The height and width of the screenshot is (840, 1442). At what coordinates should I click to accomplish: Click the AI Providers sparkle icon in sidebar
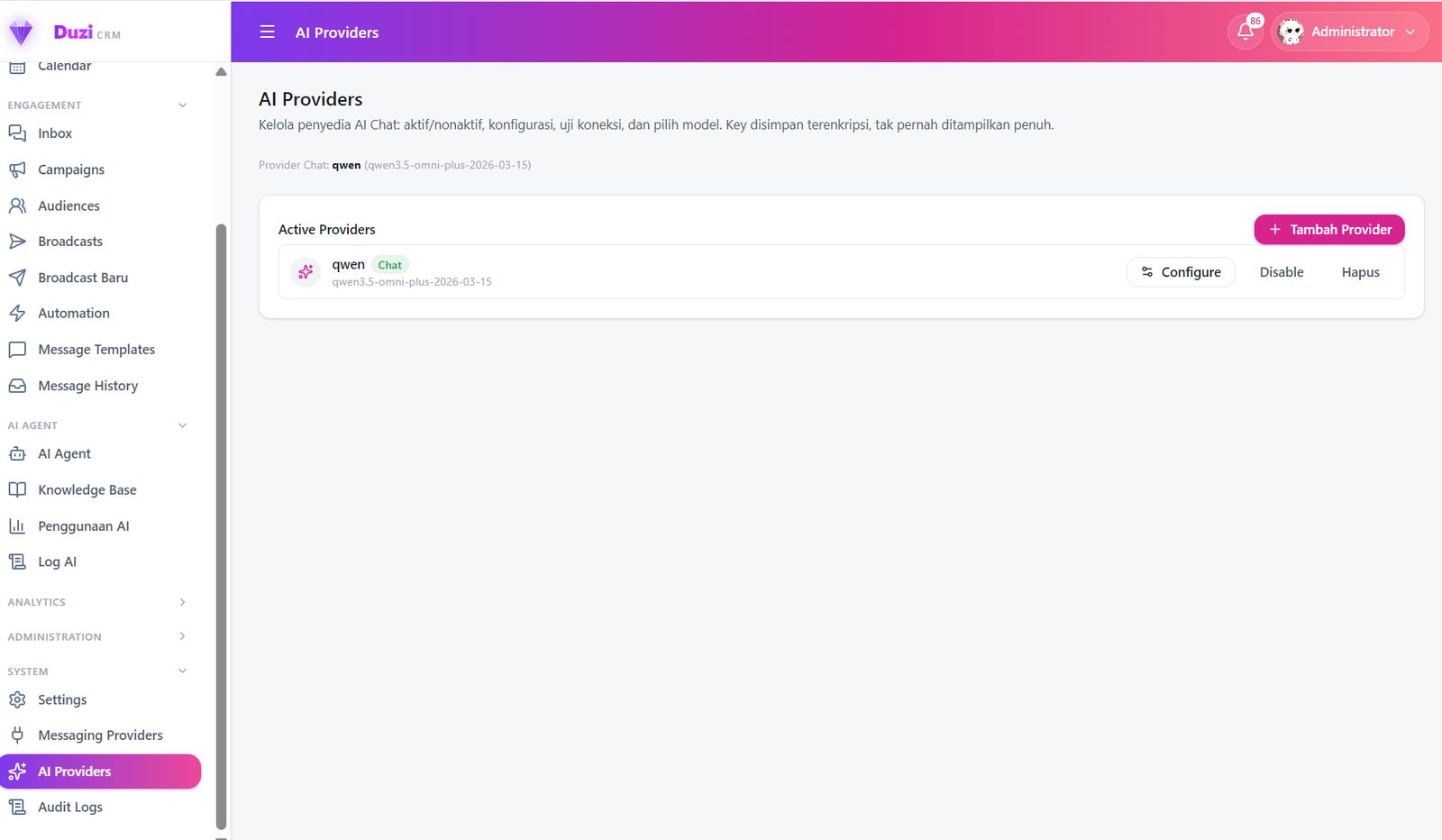tap(17, 772)
